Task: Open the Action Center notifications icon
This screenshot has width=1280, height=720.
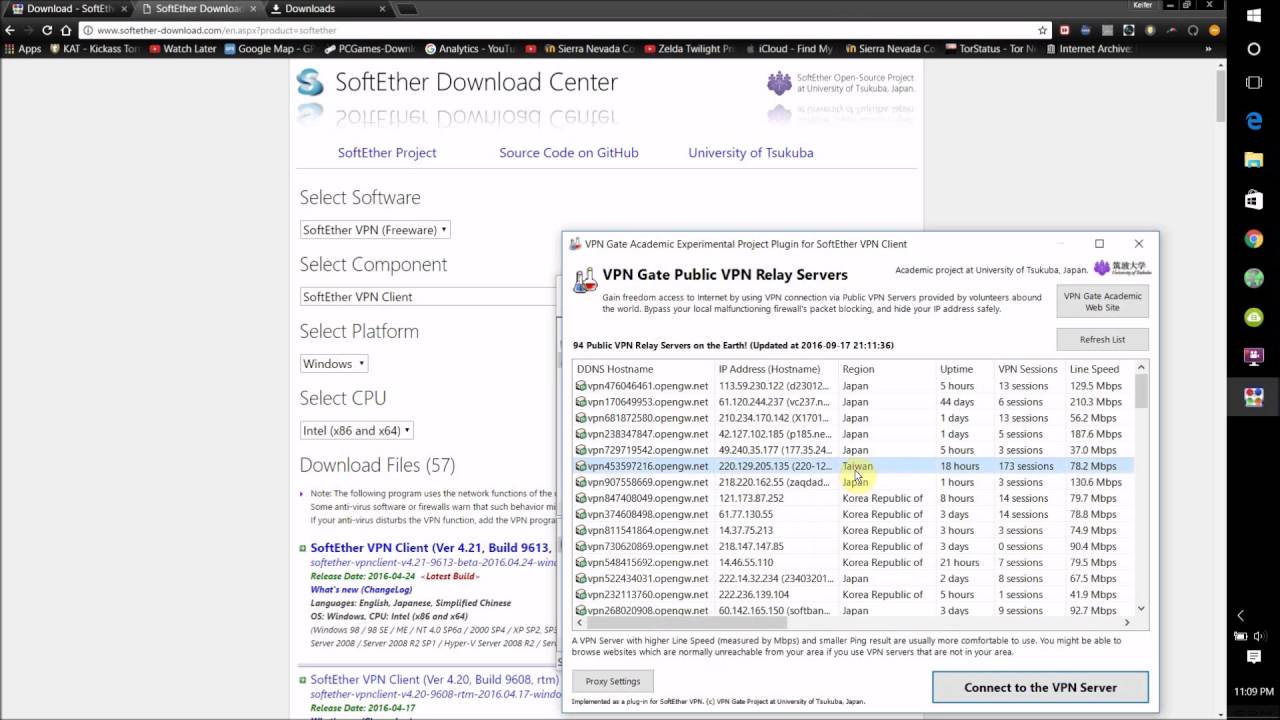Action: (1254, 657)
